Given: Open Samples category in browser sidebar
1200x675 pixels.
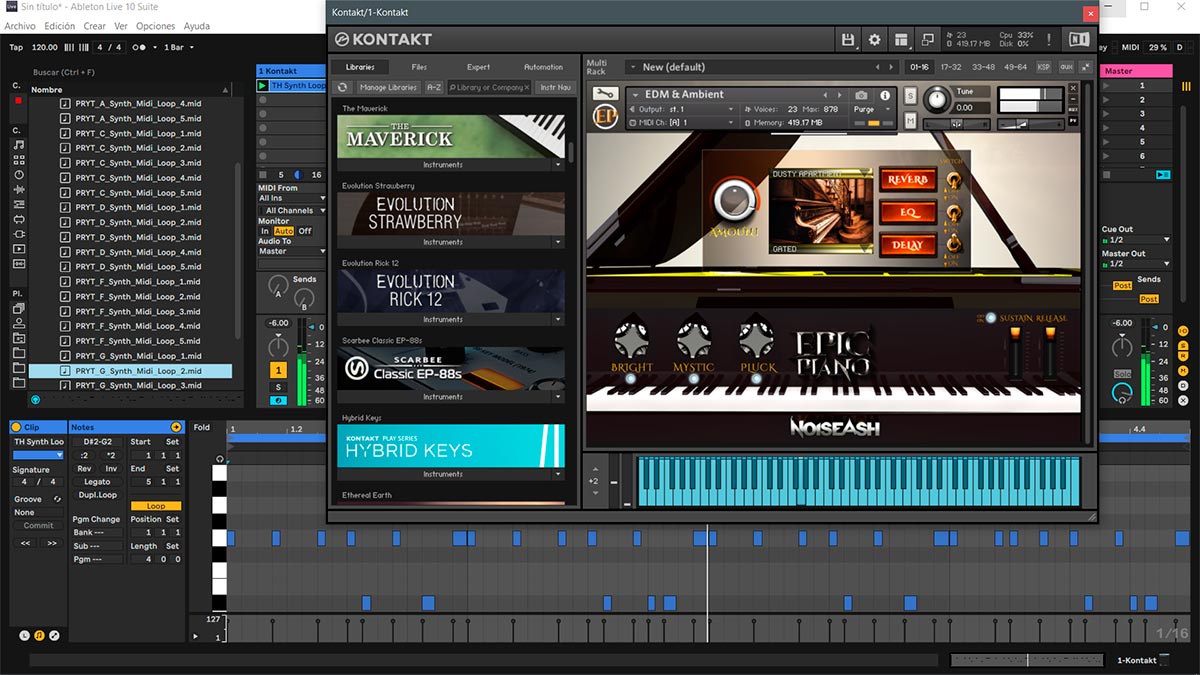Looking at the screenshot, I should 18,264.
